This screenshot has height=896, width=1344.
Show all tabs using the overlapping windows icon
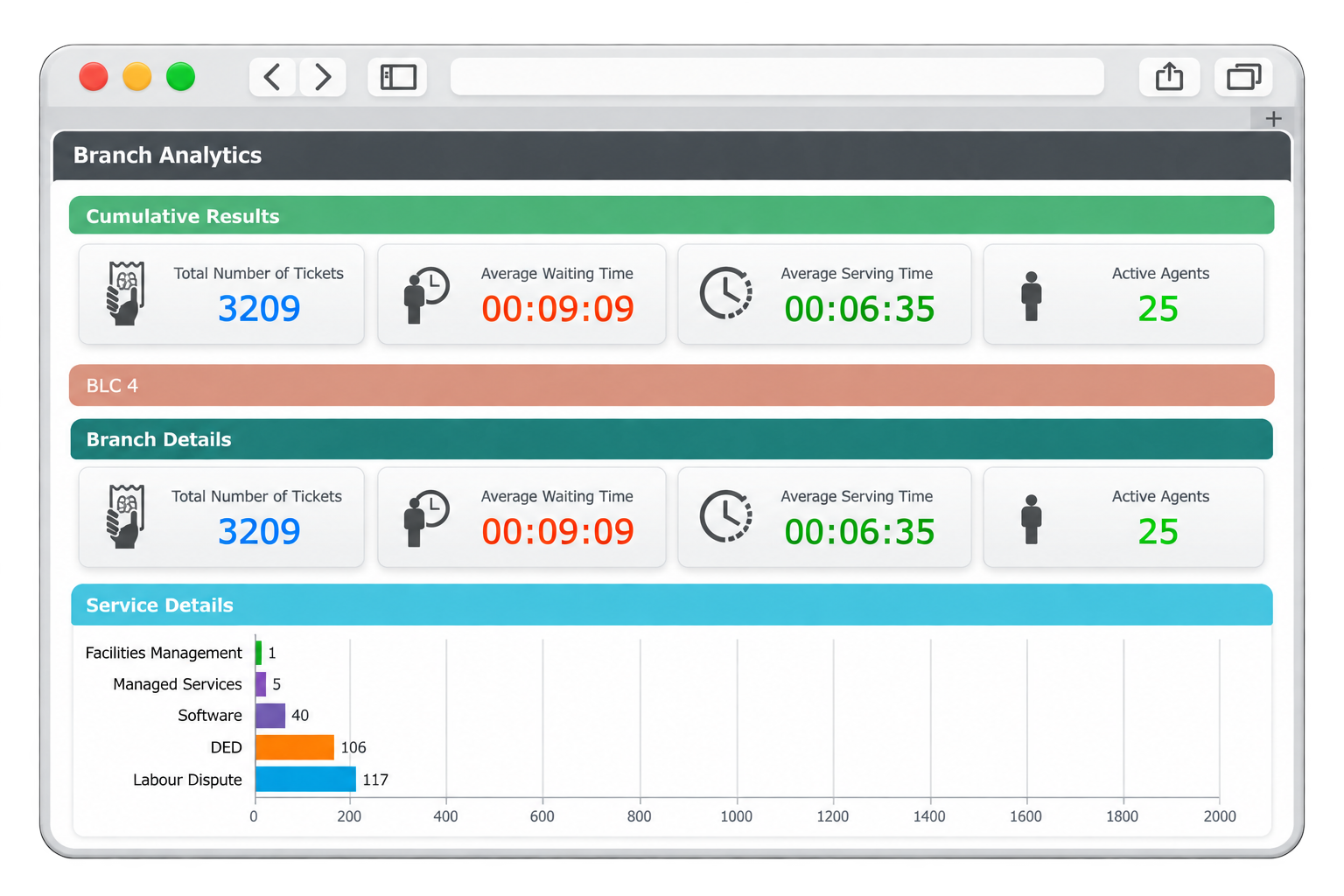click(x=1243, y=77)
